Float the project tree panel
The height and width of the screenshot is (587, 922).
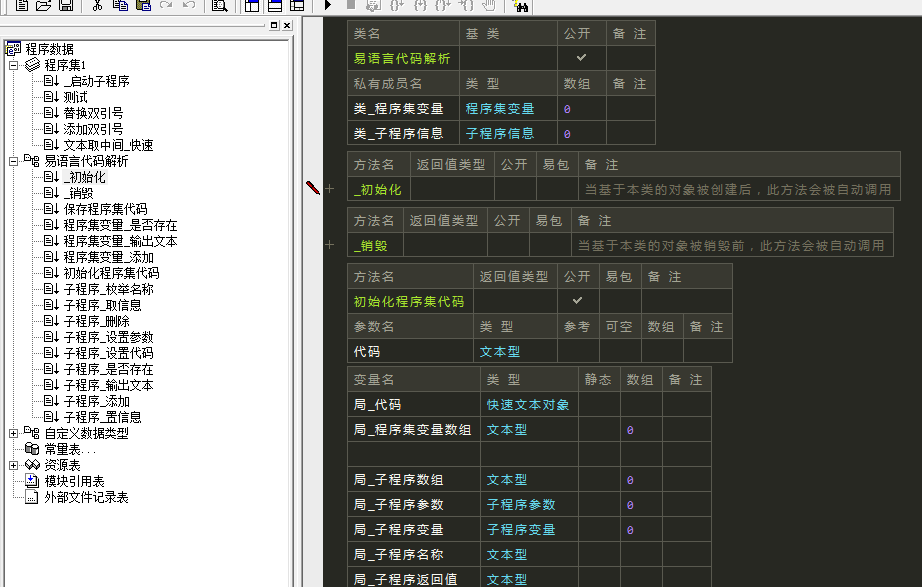click(274, 25)
